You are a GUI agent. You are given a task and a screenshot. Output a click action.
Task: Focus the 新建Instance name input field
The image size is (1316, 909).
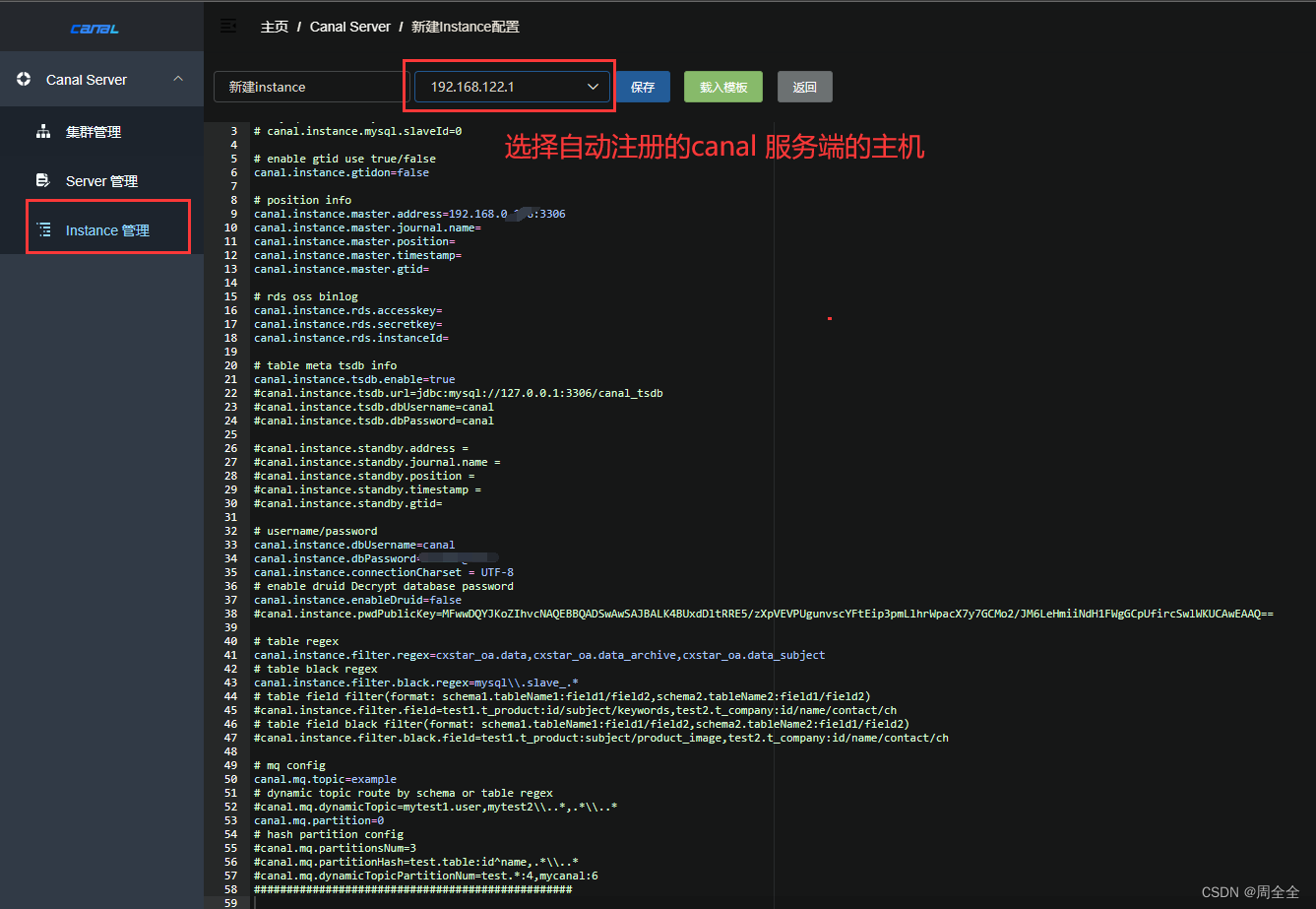tap(309, 87)
